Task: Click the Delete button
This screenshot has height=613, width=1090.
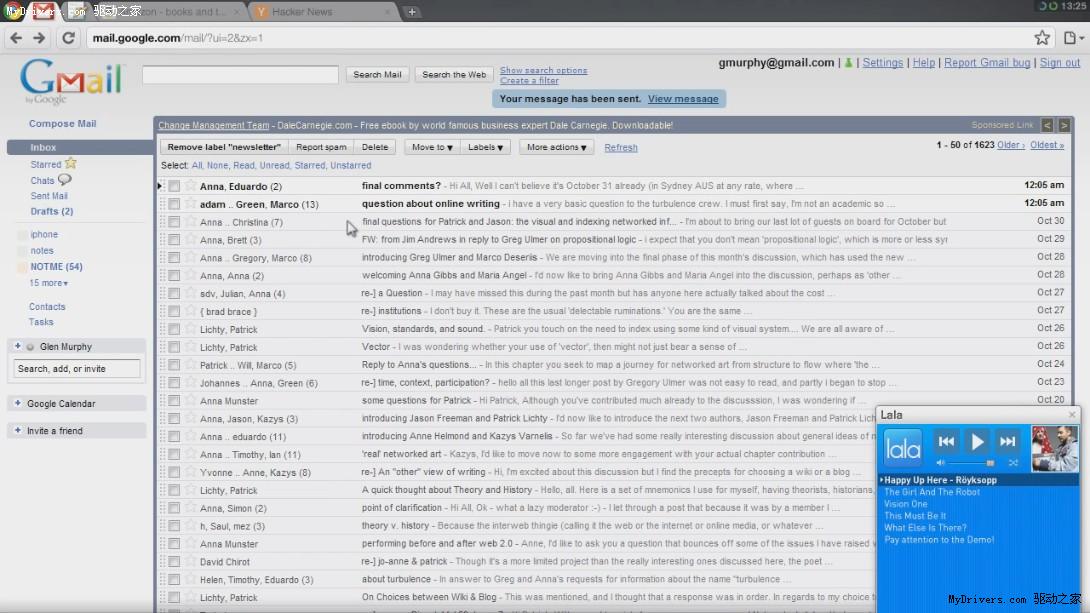Action: [375, 147]
